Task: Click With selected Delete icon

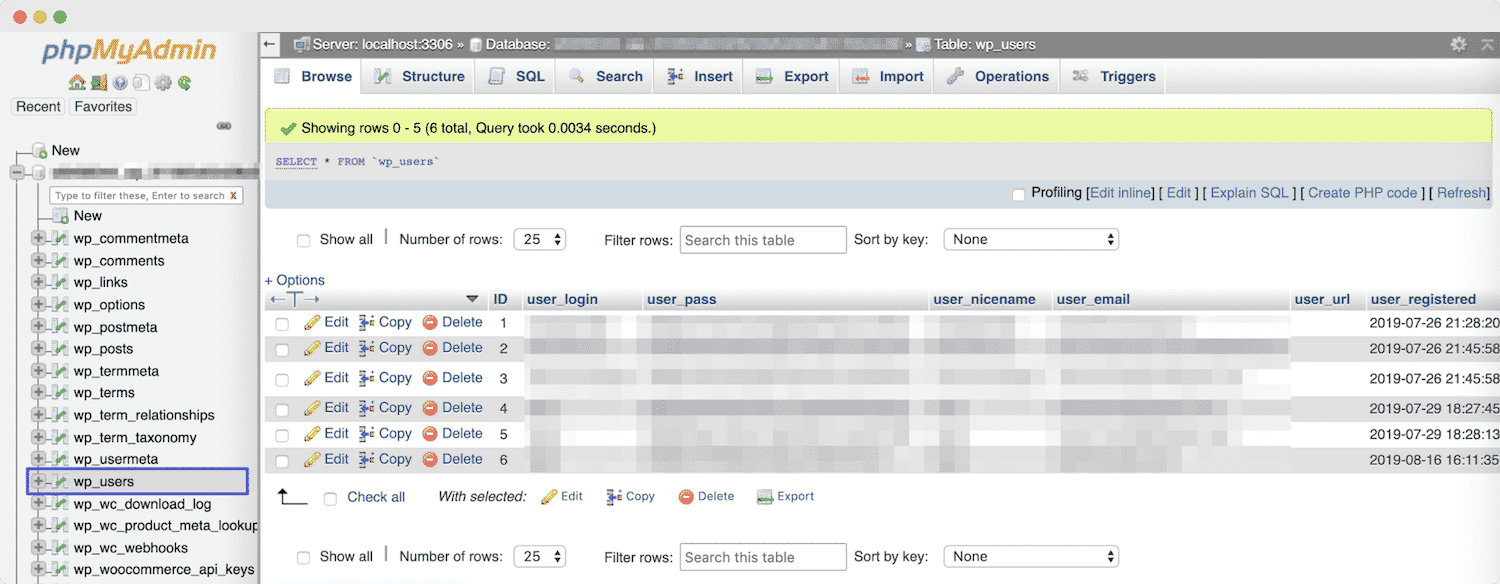Action: coord(686,497)
